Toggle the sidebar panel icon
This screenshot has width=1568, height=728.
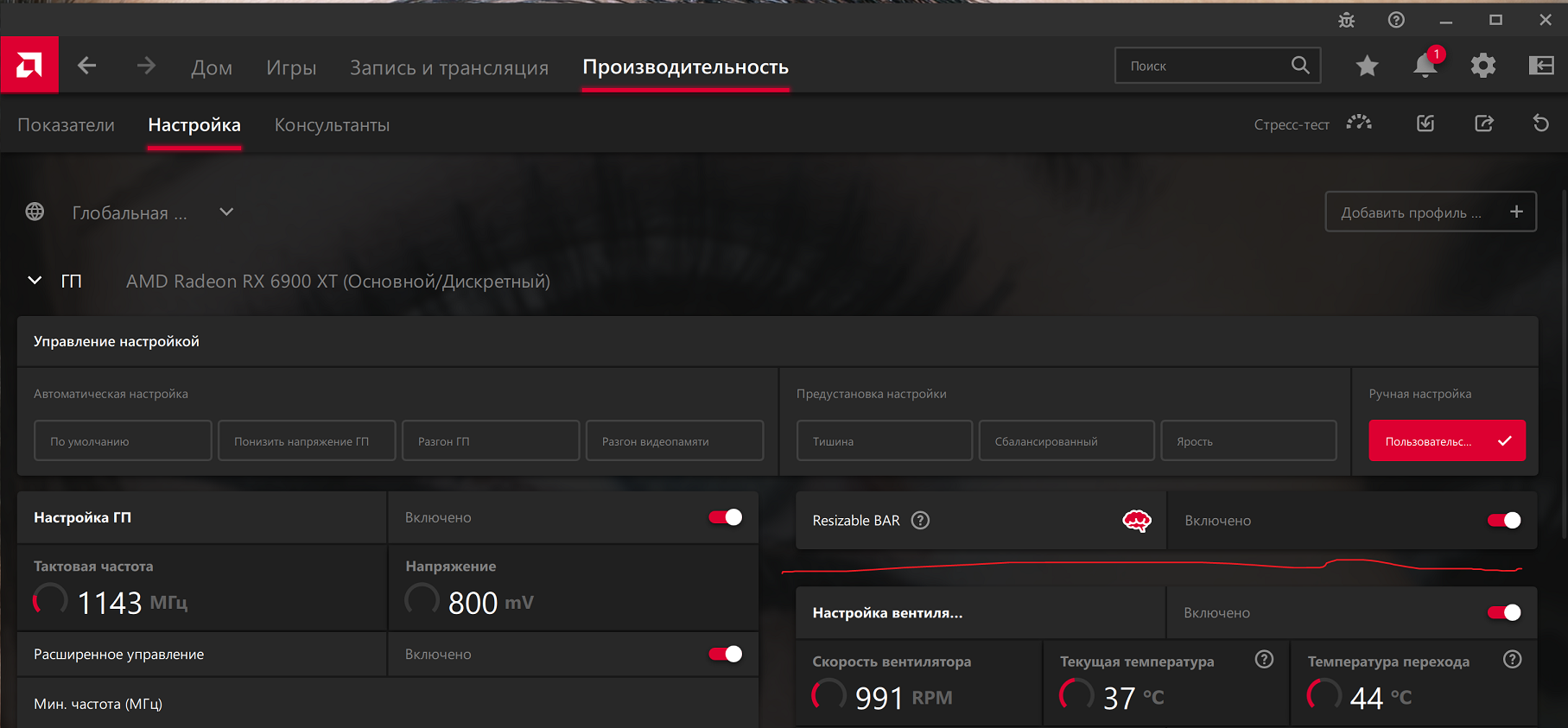click(1541, 66)
